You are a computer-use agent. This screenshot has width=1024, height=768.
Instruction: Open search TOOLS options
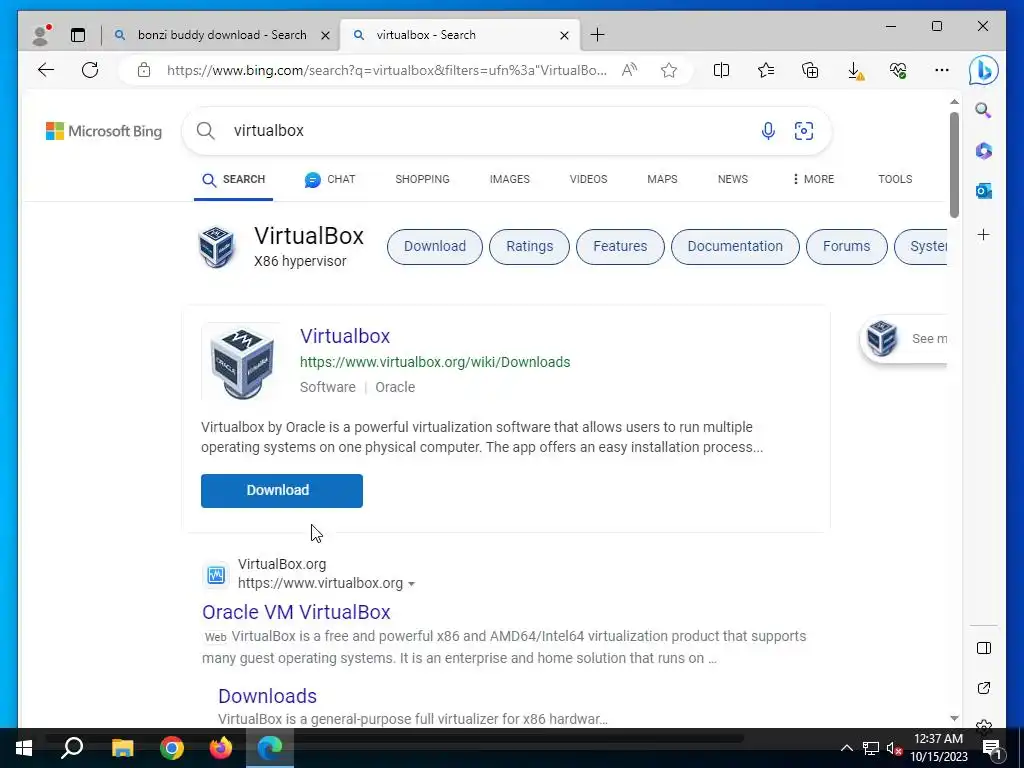(x=895, y=179)
